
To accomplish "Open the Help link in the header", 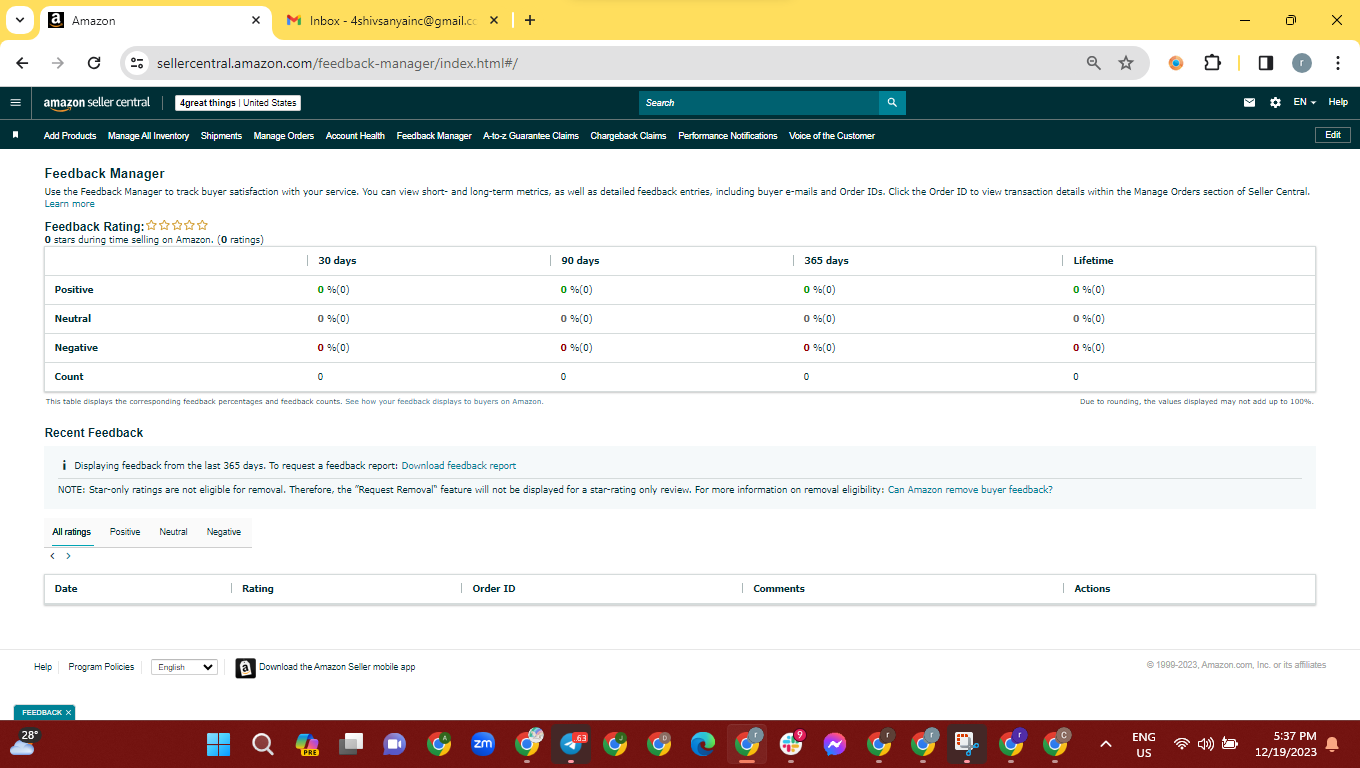I will pos(1338,102).
